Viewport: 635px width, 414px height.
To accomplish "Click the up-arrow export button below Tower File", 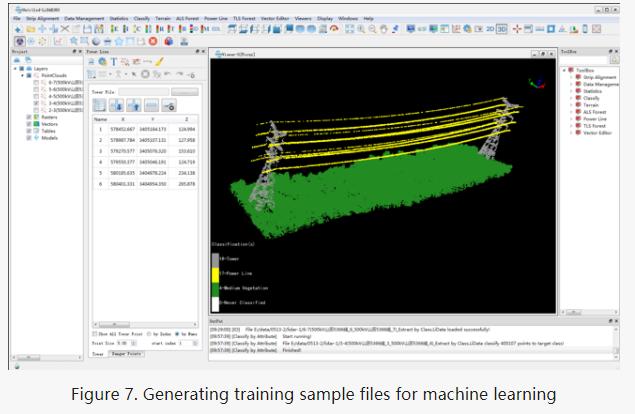I will tap(134, 105).
